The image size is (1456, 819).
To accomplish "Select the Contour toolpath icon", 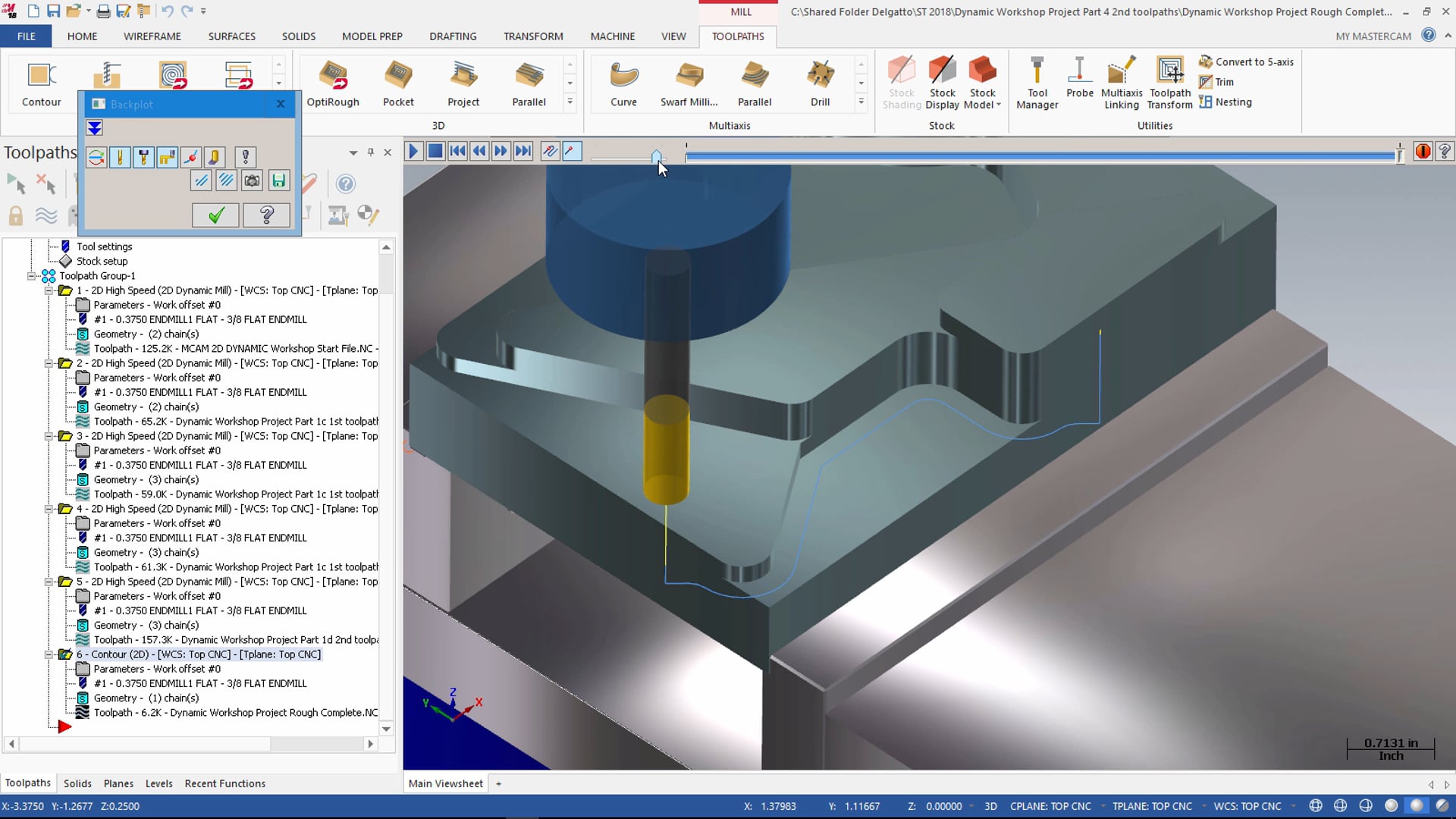I will 41,83.
